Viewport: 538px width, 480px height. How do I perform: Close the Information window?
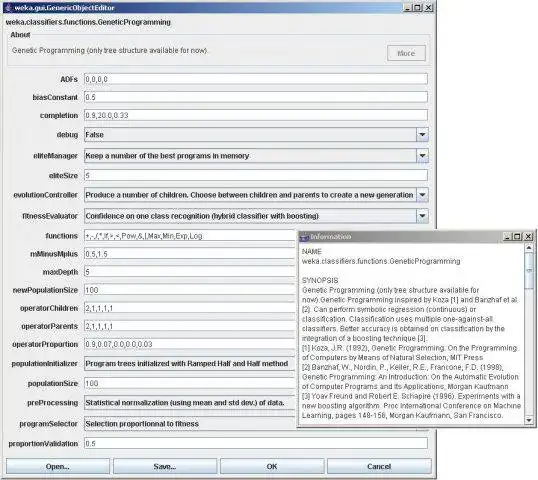tap(528, 236)
